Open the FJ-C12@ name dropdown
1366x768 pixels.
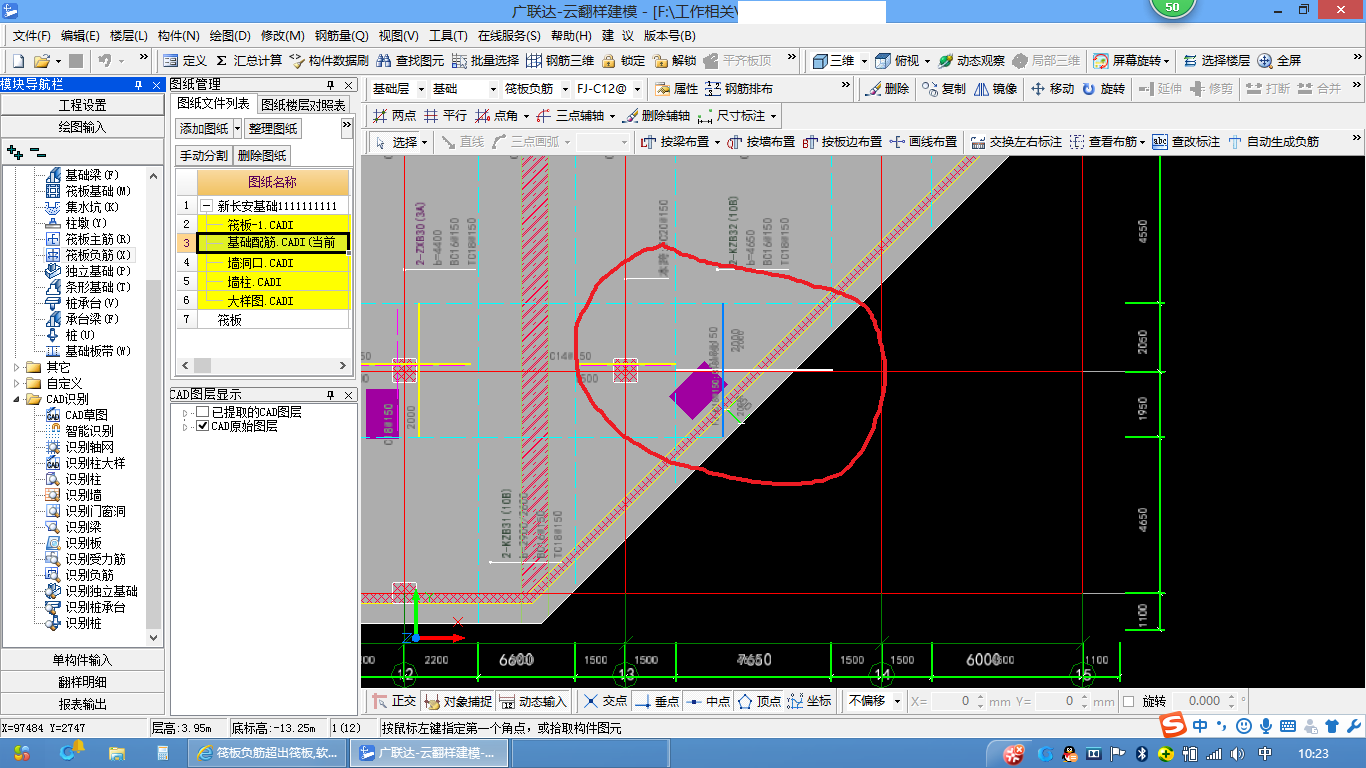coord(637,89)
